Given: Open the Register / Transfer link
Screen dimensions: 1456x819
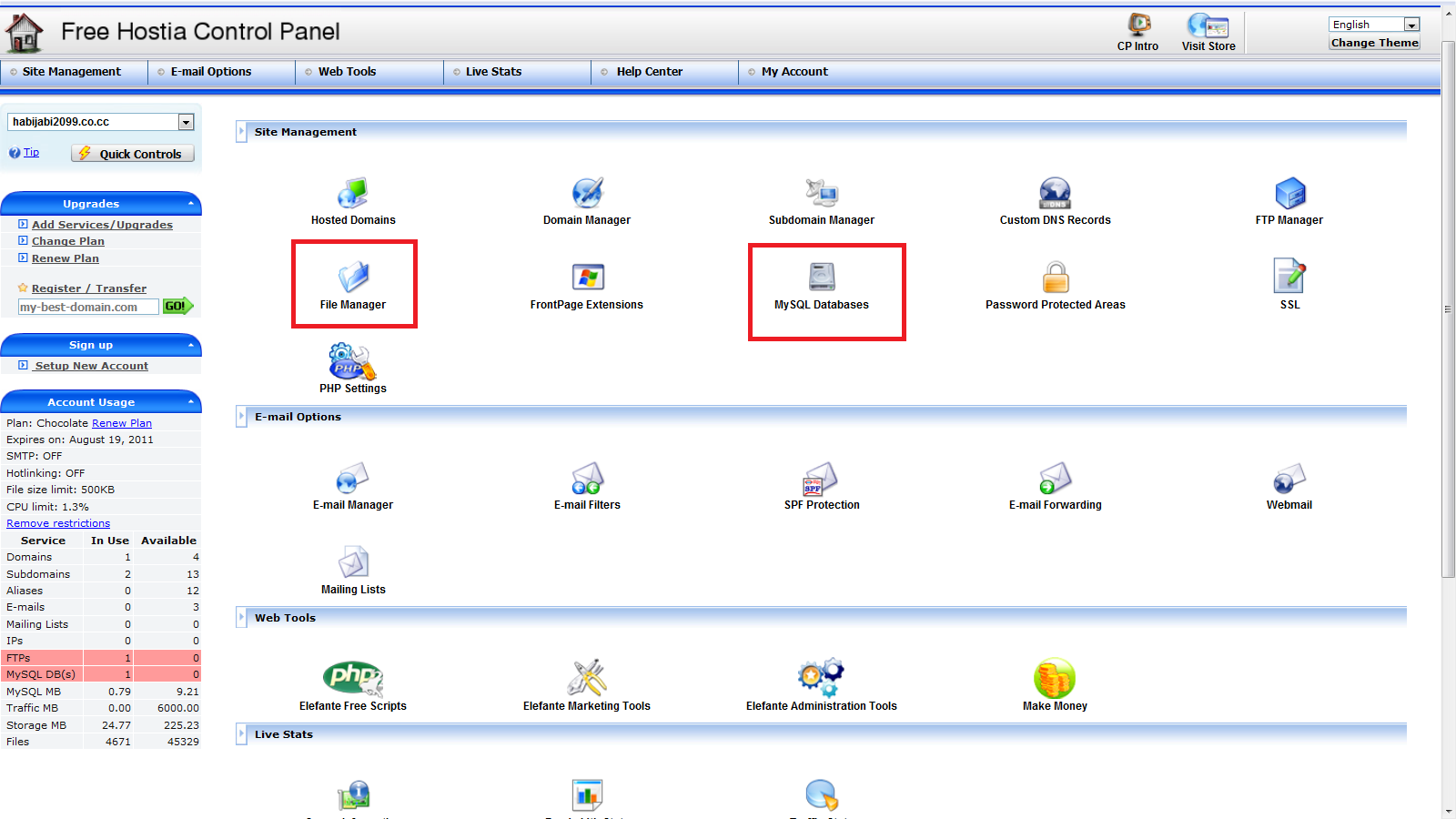Looking at the screenshot, I should [x=89, y=288].
